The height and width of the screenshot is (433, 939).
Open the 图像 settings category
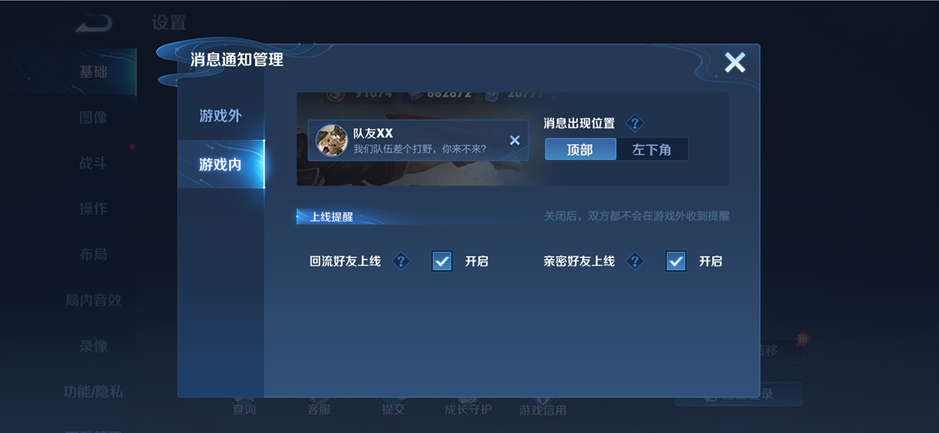coord(93,117)
